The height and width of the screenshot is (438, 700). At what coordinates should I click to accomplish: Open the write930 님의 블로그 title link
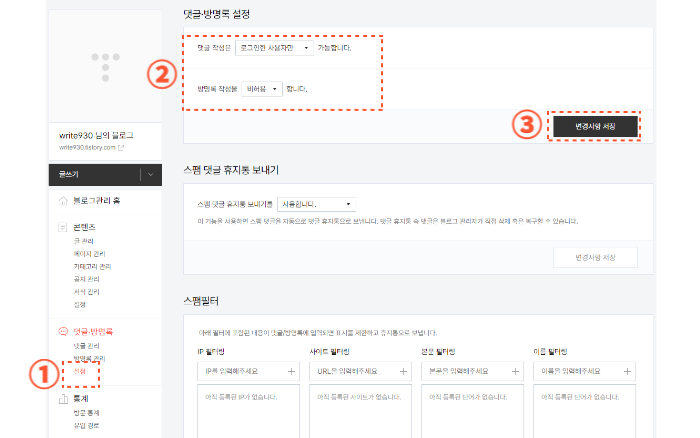coord(96,135)
